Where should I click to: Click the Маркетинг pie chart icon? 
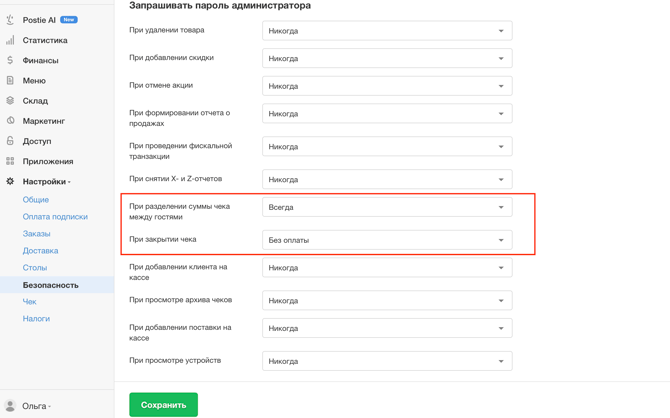pyautogui.click(x=10, y=121)
